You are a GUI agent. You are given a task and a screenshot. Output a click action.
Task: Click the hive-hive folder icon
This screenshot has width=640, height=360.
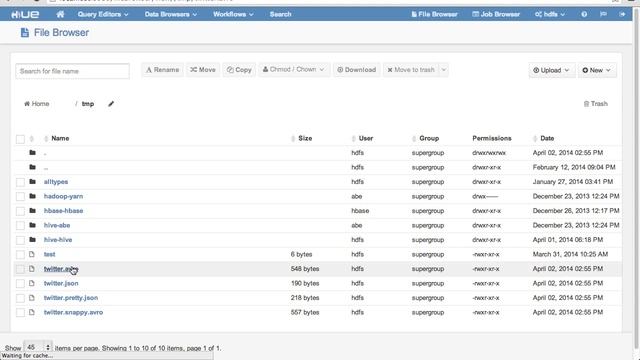(32, 240)
